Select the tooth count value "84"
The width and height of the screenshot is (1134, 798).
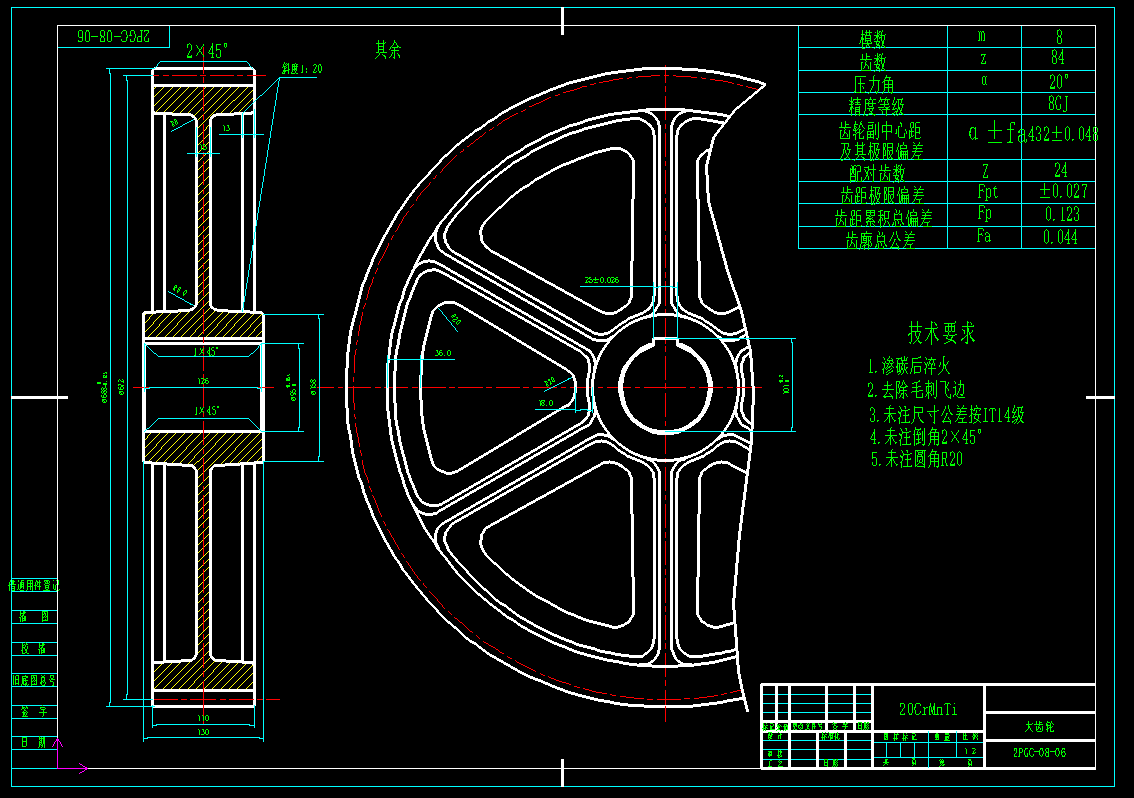click(x=1057, y=57)
